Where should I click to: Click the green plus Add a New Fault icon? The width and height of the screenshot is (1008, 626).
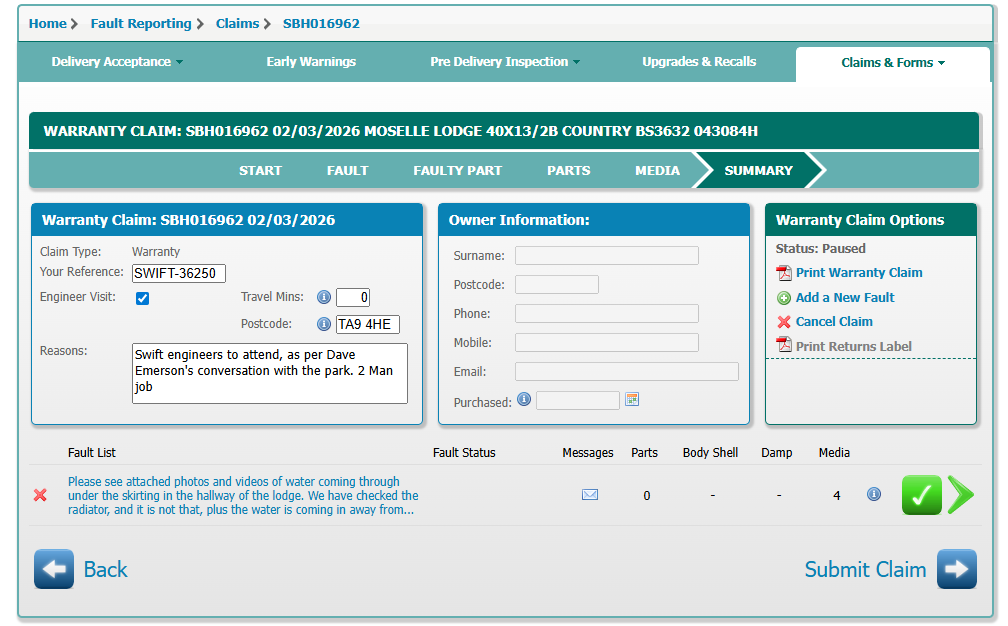coord(784,298)
